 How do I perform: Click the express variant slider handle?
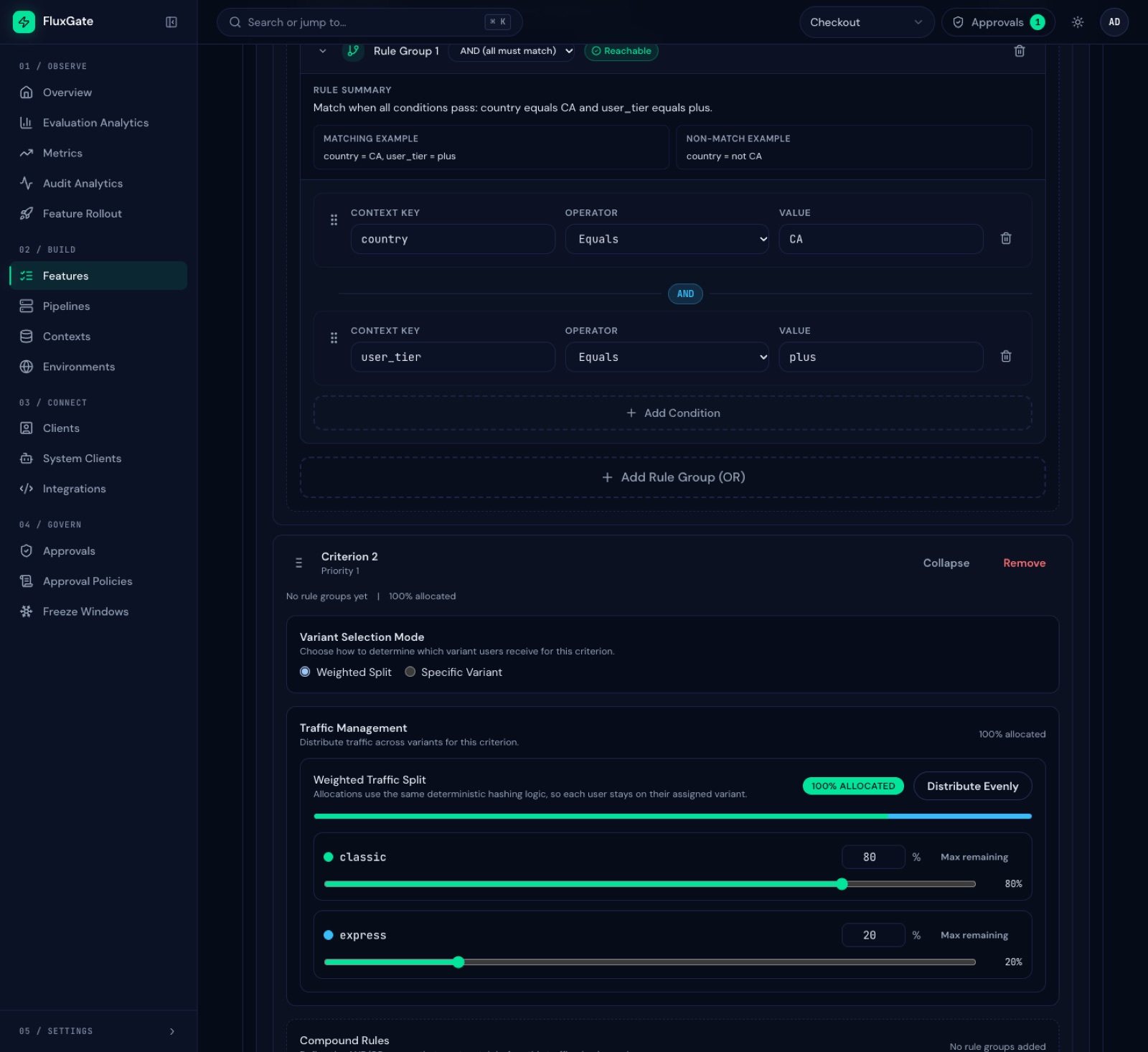(x=458, y=962)
